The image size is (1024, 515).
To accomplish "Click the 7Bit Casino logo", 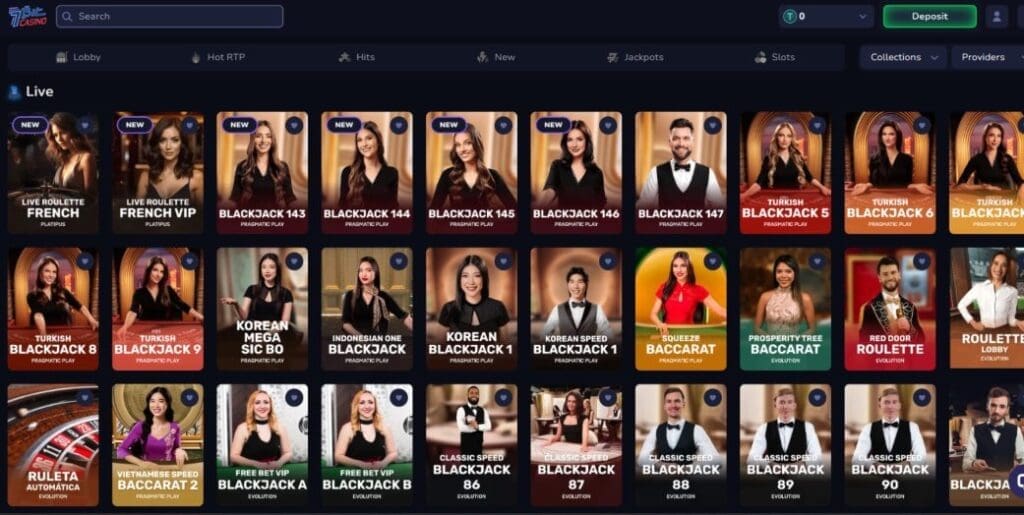I will (x=27, y=16).
